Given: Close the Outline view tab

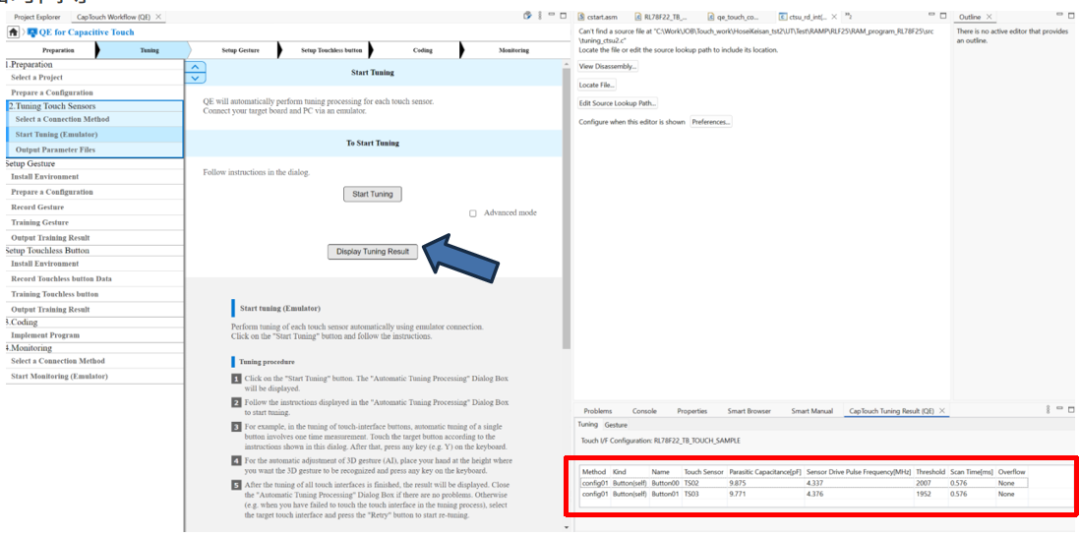Looking at the screenshot, I should pos(989,17).
